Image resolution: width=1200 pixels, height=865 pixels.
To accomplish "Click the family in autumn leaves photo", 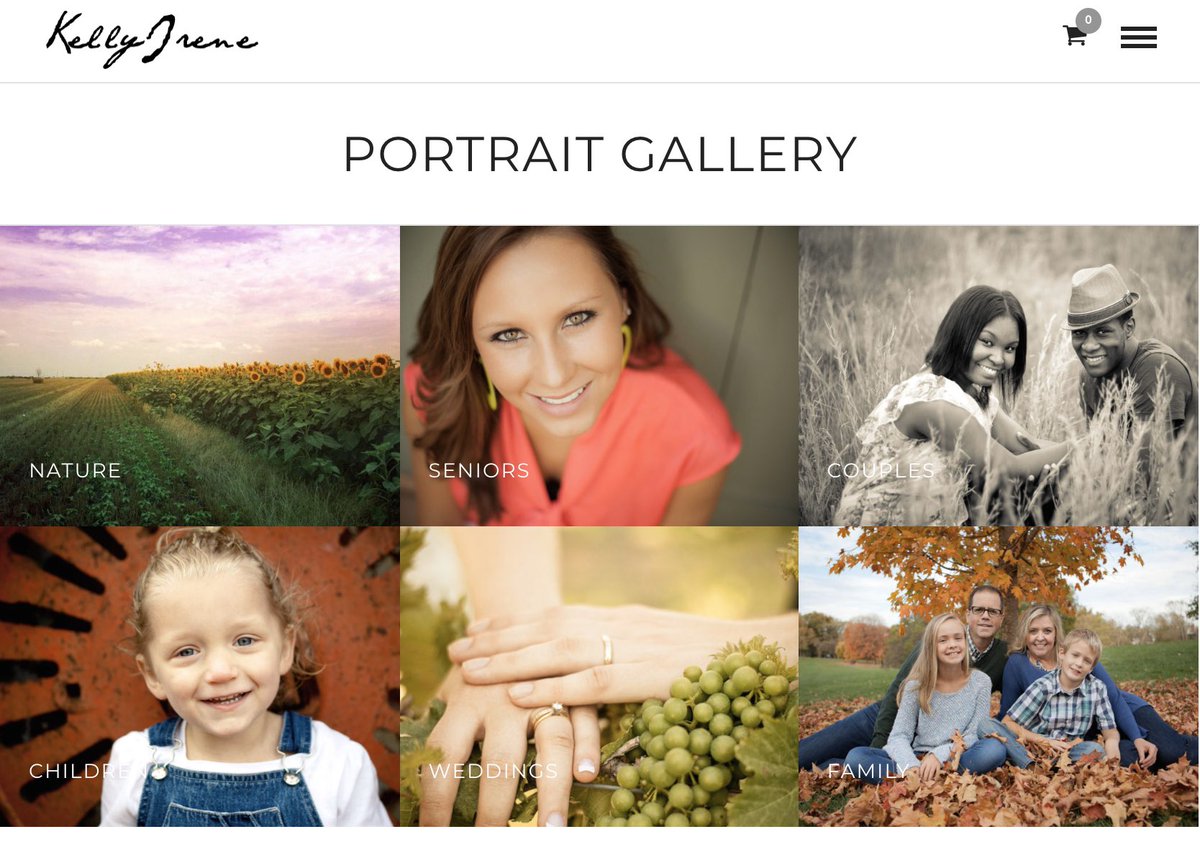I will [999, 677].
